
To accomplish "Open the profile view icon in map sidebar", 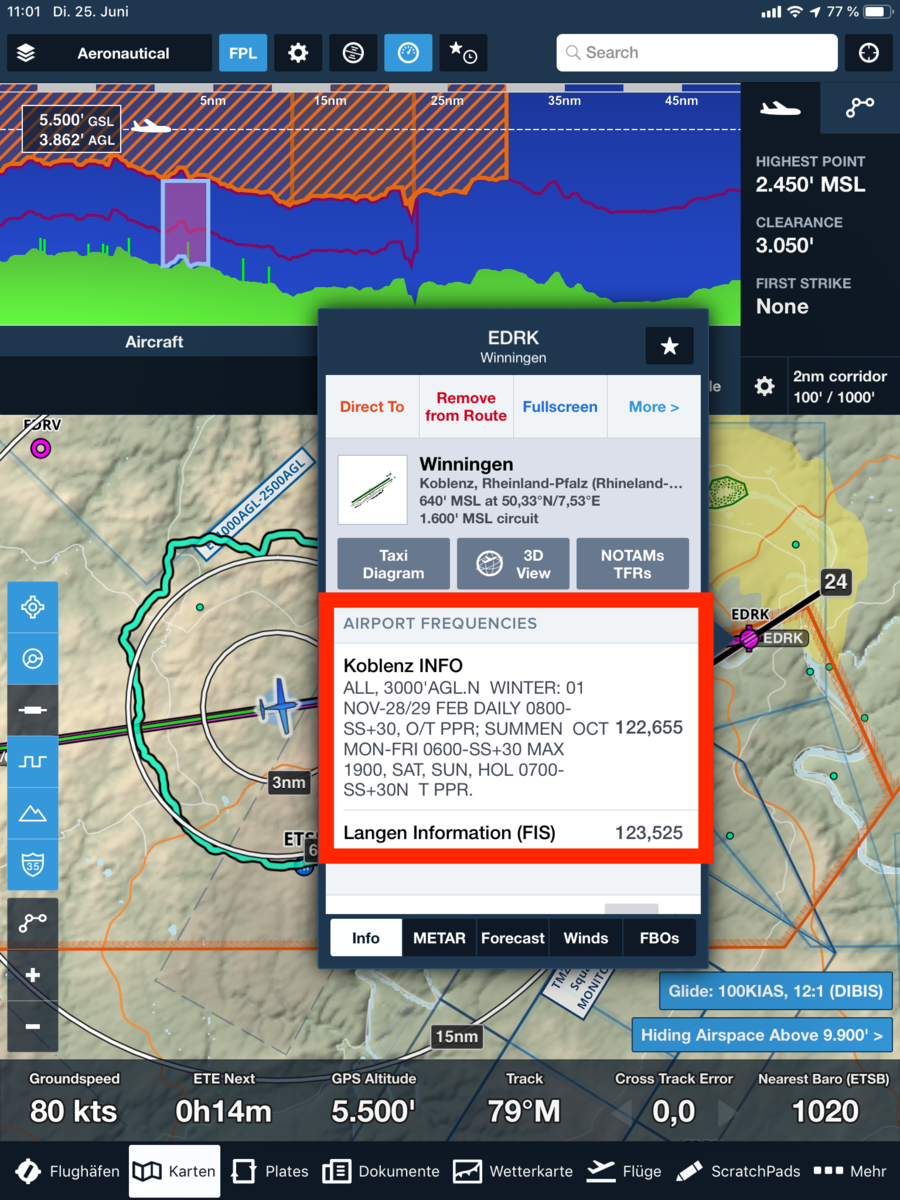I will tap(33, 762).
